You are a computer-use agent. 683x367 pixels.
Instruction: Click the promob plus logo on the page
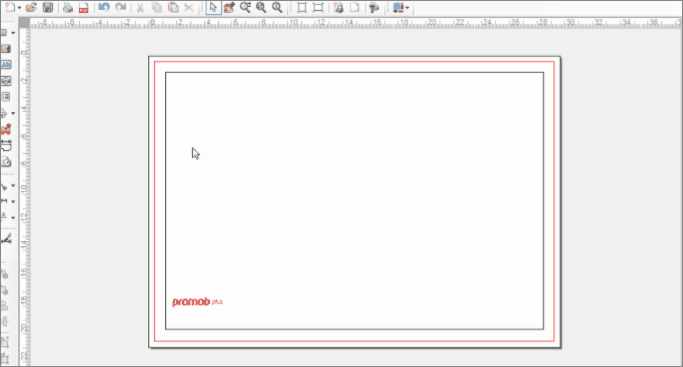(x=197, y=302)
